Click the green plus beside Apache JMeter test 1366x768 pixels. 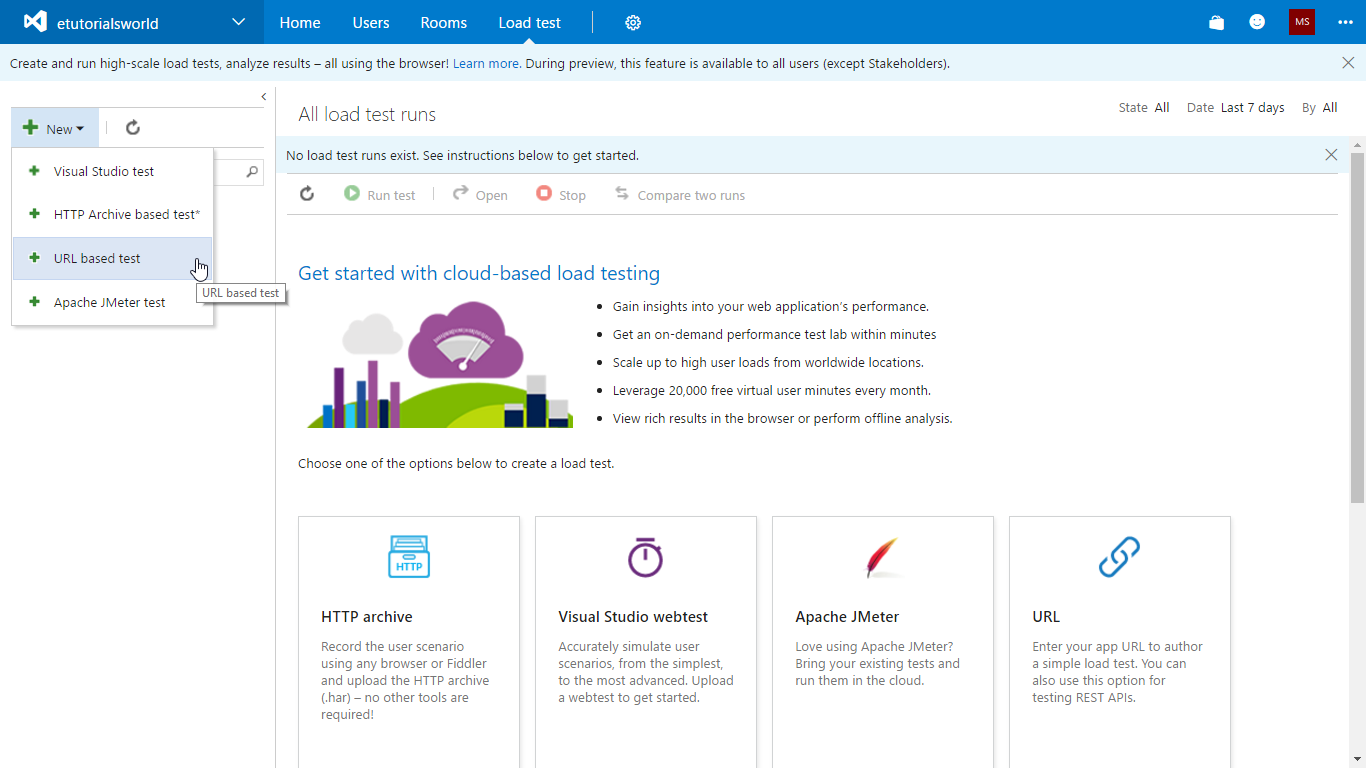34,302
